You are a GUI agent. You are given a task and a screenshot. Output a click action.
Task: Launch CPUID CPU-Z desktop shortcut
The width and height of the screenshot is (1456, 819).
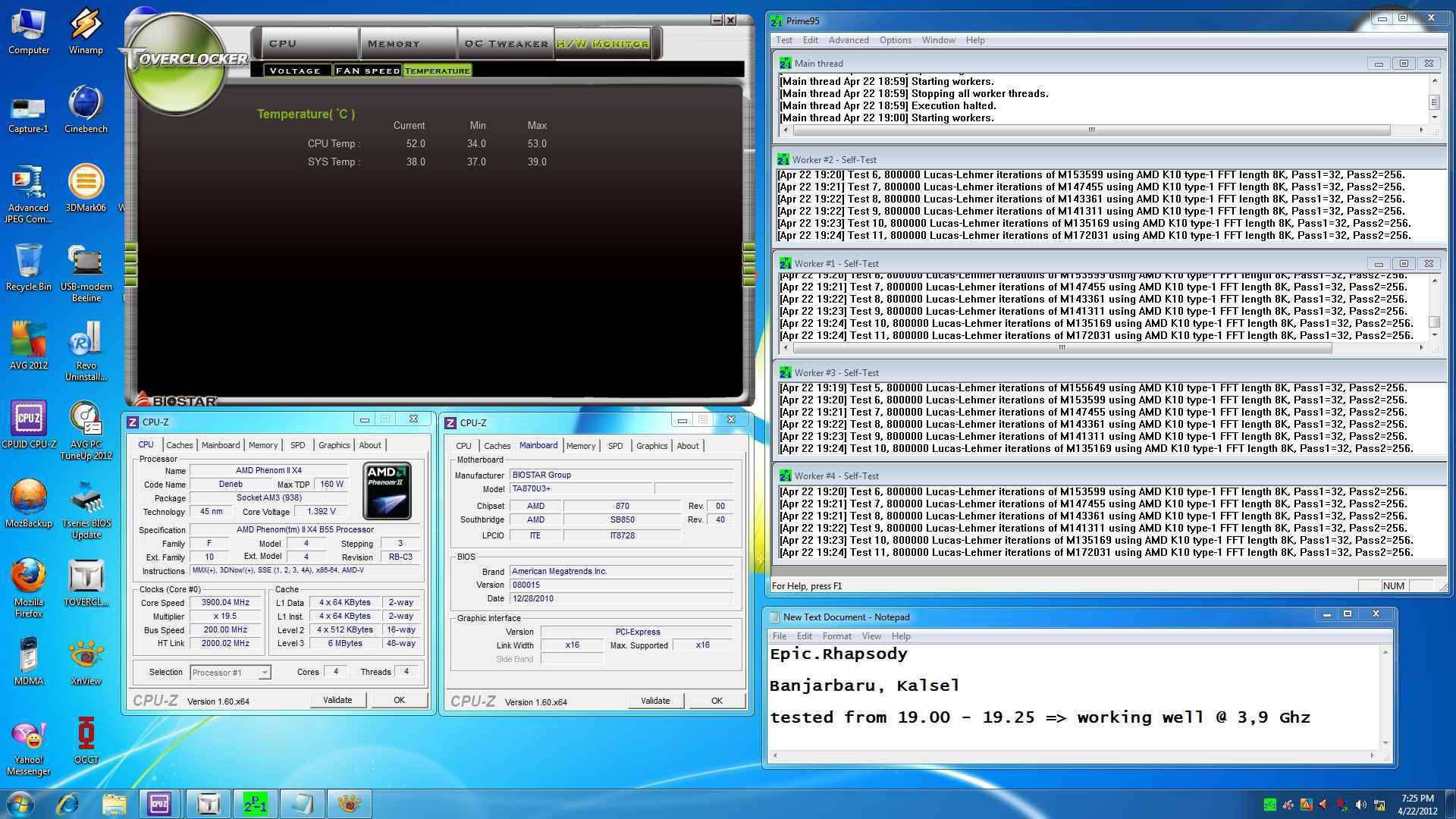coord(29,425)
